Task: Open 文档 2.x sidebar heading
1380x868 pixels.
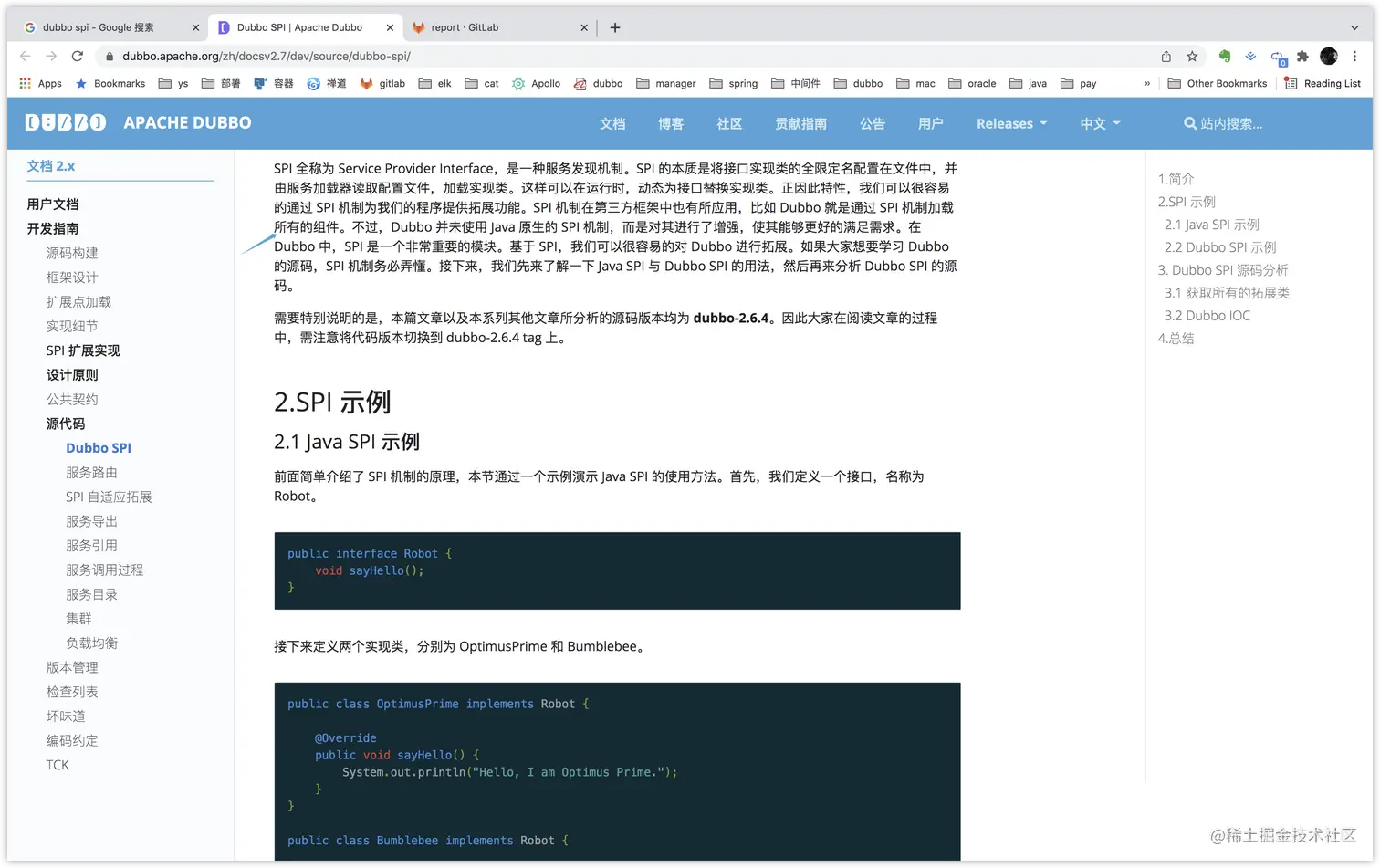Action: pos(51,166)
